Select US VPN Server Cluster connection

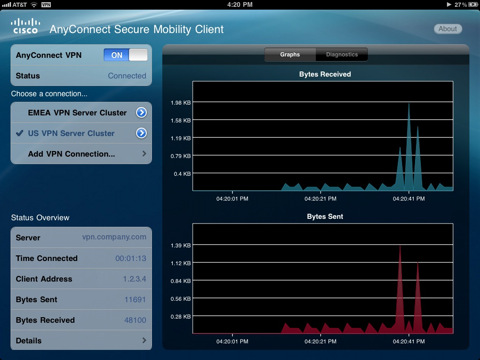pyautogui.click(x=81, y=133)
